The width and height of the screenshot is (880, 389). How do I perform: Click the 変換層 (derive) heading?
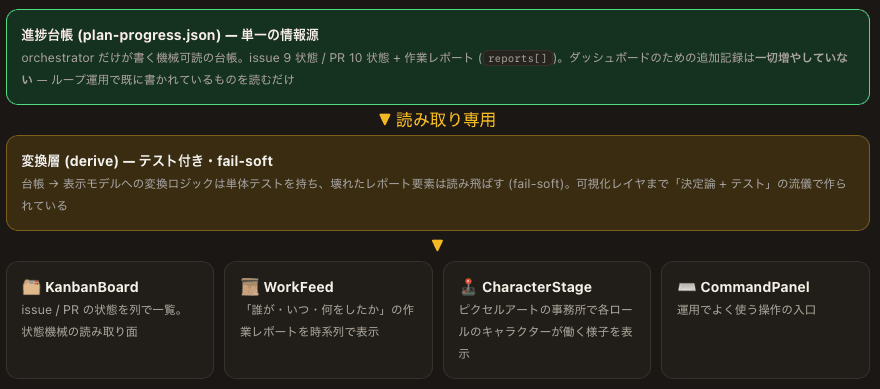click(147, 162)
